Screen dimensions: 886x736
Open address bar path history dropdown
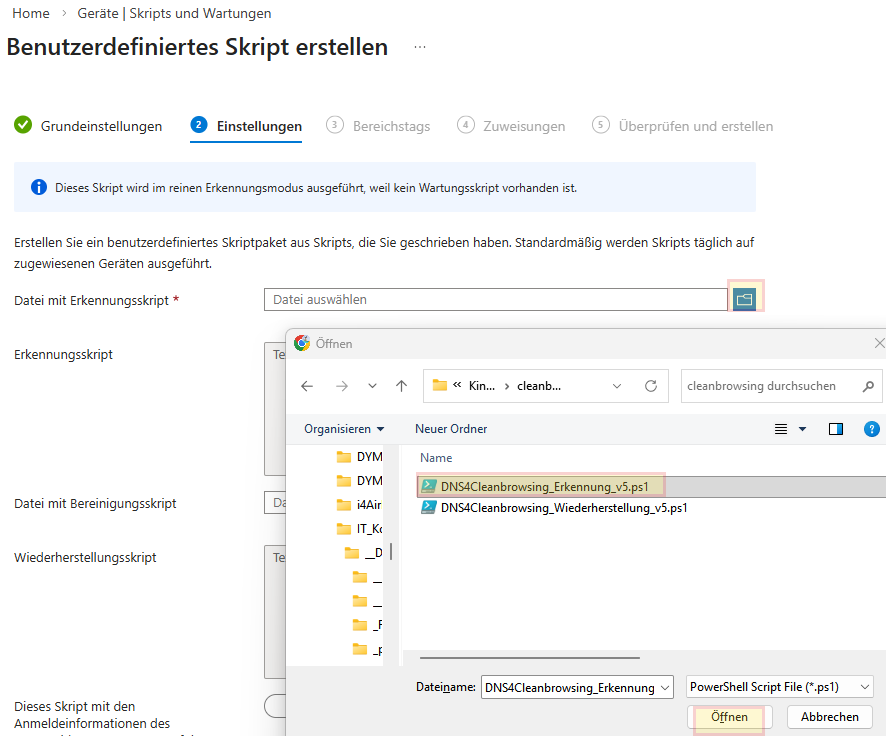pyautogui.click(x=617, y=386)
